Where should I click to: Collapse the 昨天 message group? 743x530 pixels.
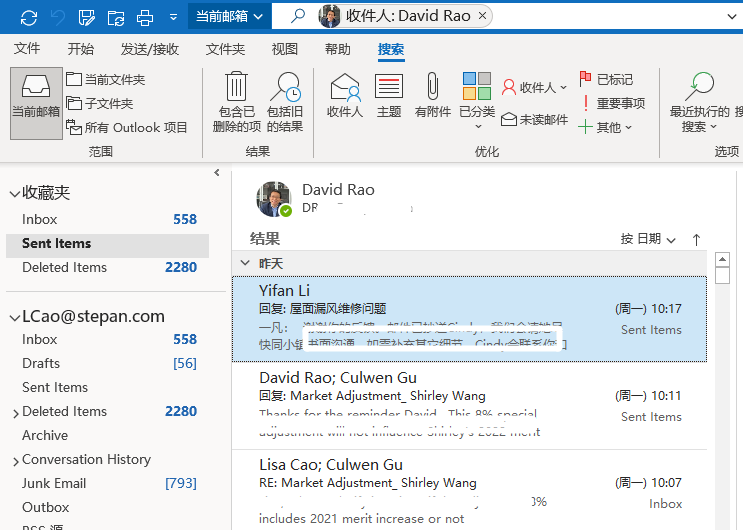pos(245,263)
